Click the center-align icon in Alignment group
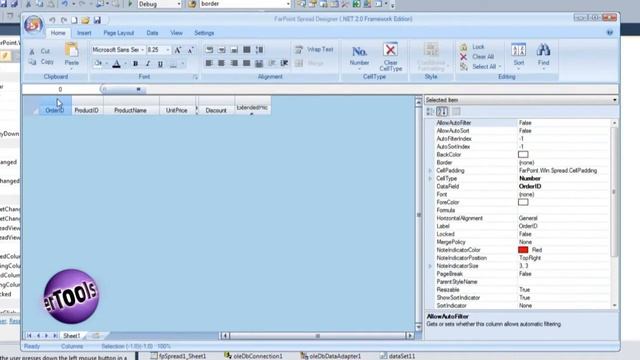The height and width of the screenshot is (360, 640). (221, 63)
